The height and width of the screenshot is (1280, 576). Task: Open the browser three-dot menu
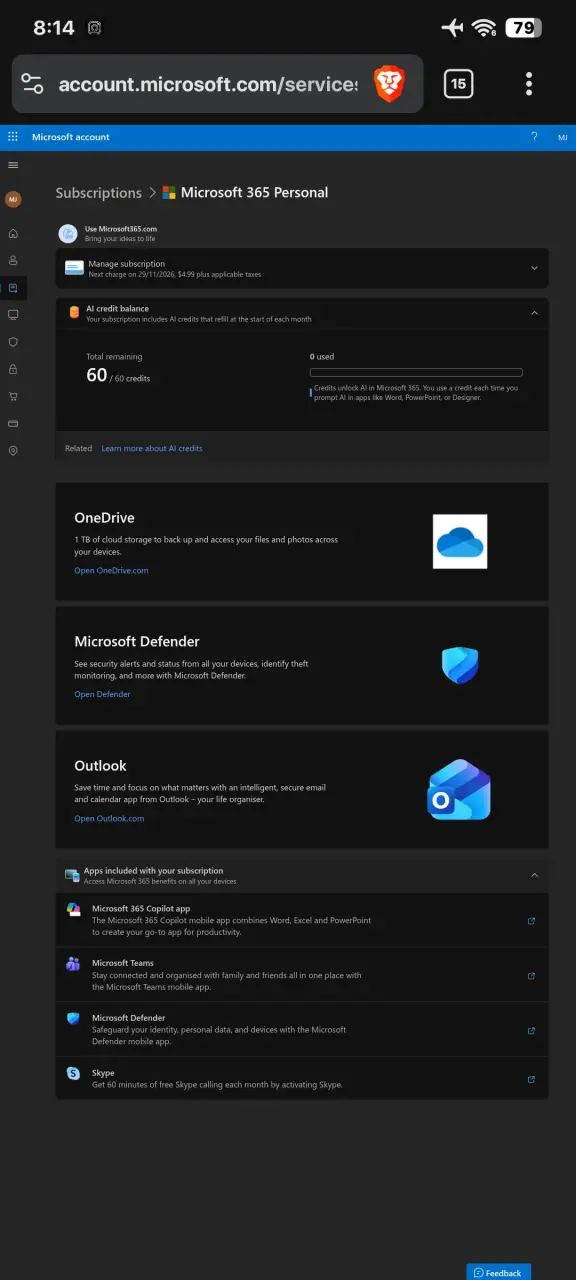[x=529, y=84]
